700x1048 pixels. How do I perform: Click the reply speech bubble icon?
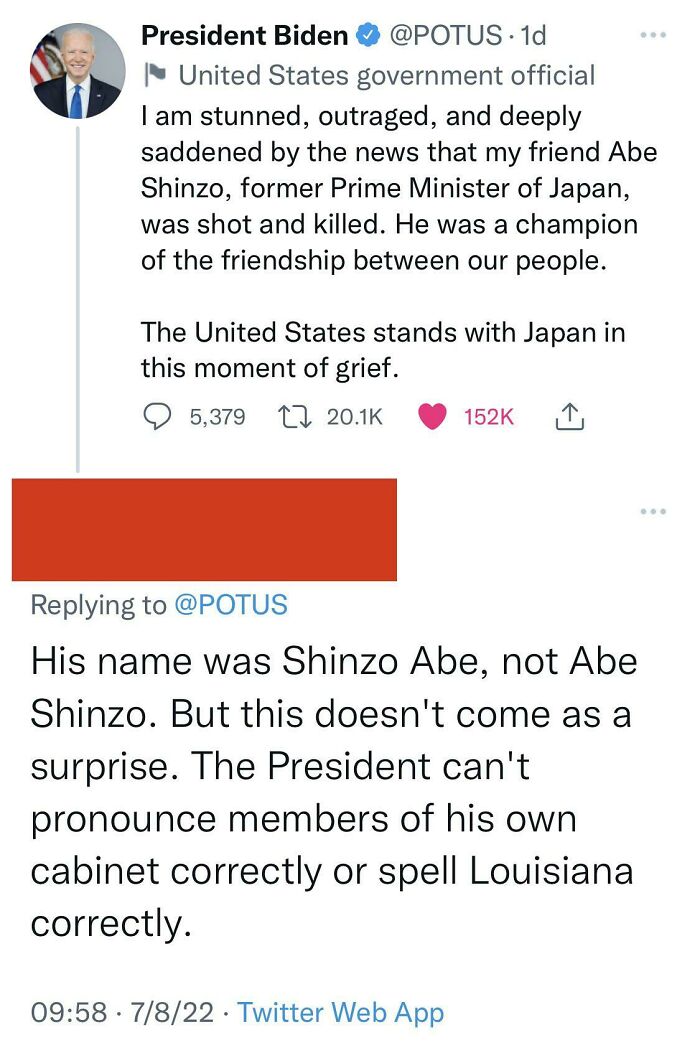158,416
